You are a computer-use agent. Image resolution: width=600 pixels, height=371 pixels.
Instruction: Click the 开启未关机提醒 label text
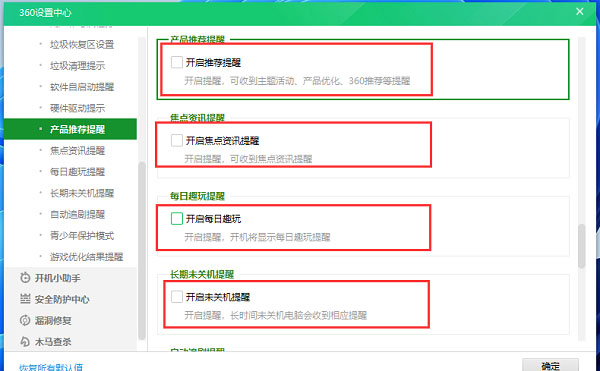218,297
